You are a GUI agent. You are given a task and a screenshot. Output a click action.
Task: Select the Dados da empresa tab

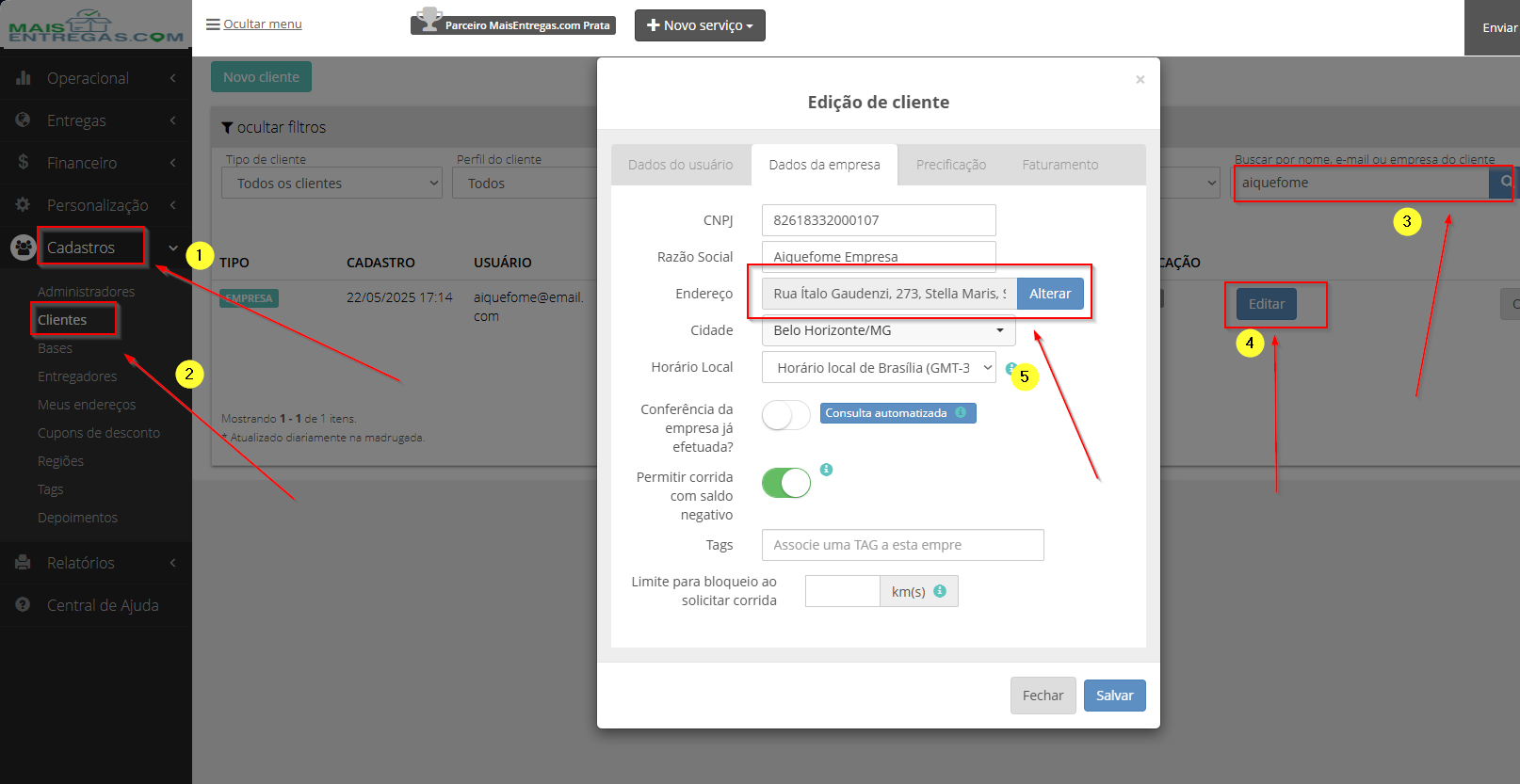pyautogui.click(x=824, y=165)
